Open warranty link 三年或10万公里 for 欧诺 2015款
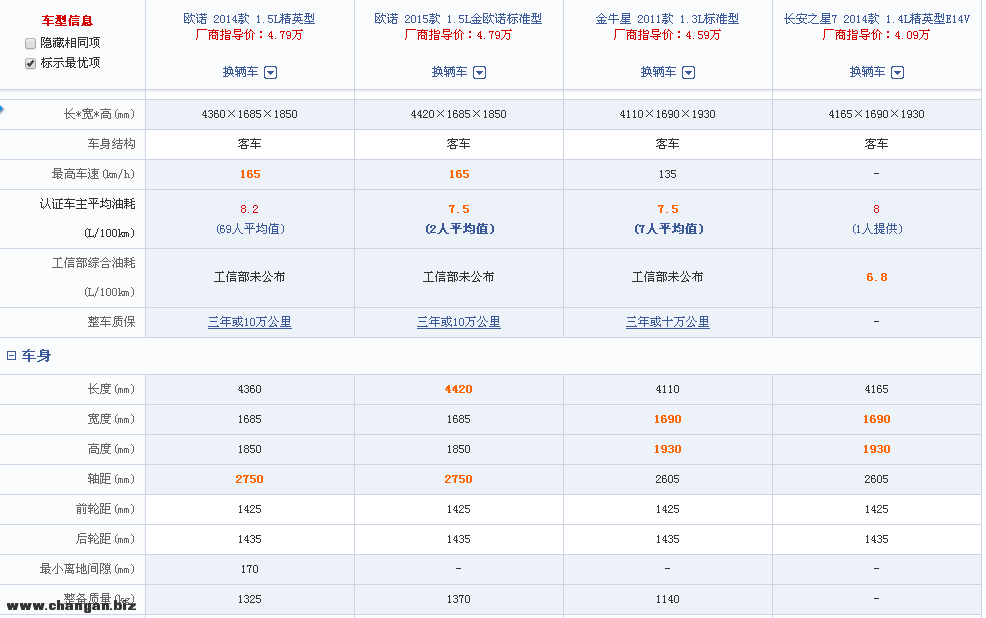Image resolution: width=986 pixels, height=618 pixels. 458,322
